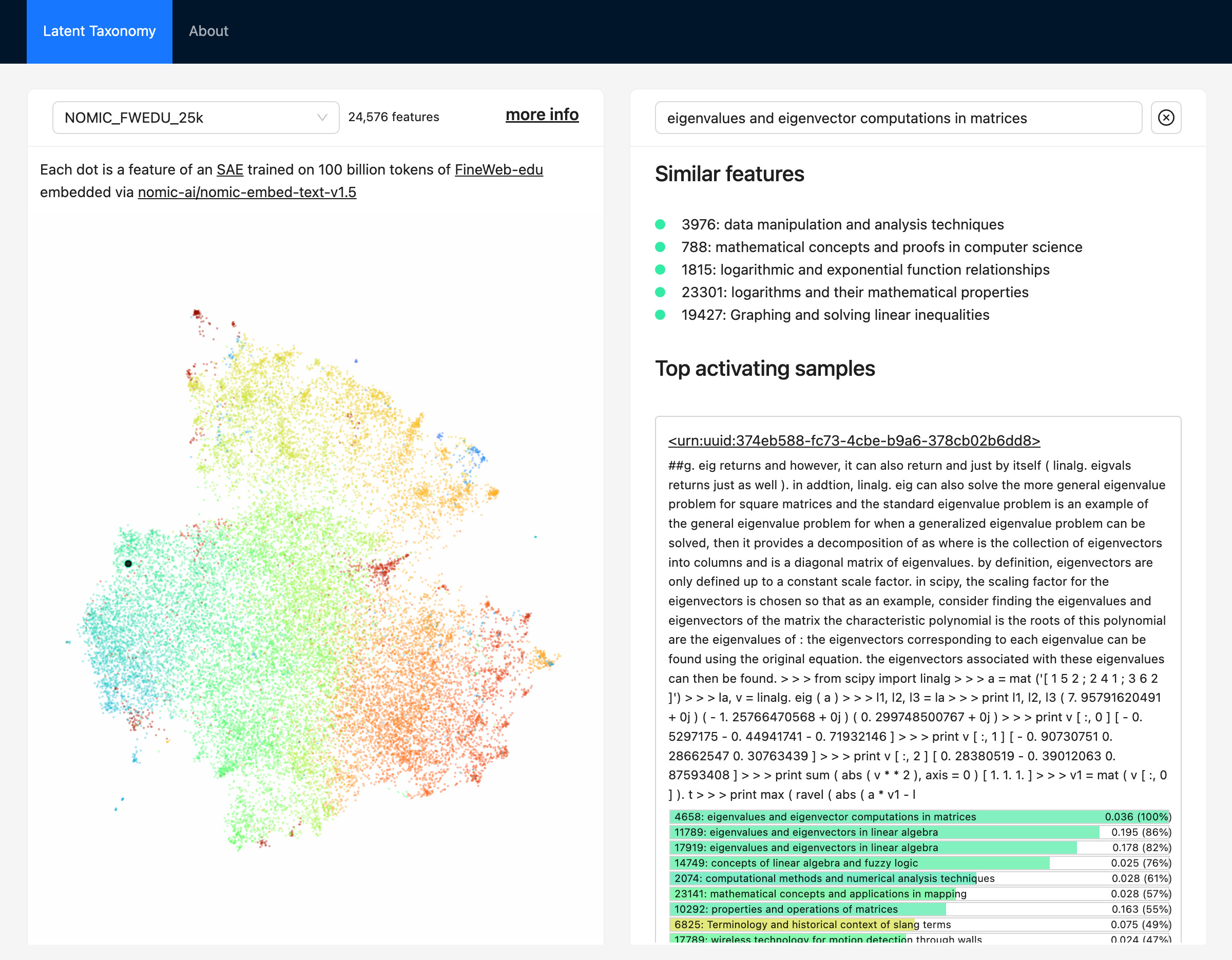Click the green dot beside feature 23301
Image resolution: width=1232 pixels, height=960 pixels.
pyautogui.click(x=660, y=292)
